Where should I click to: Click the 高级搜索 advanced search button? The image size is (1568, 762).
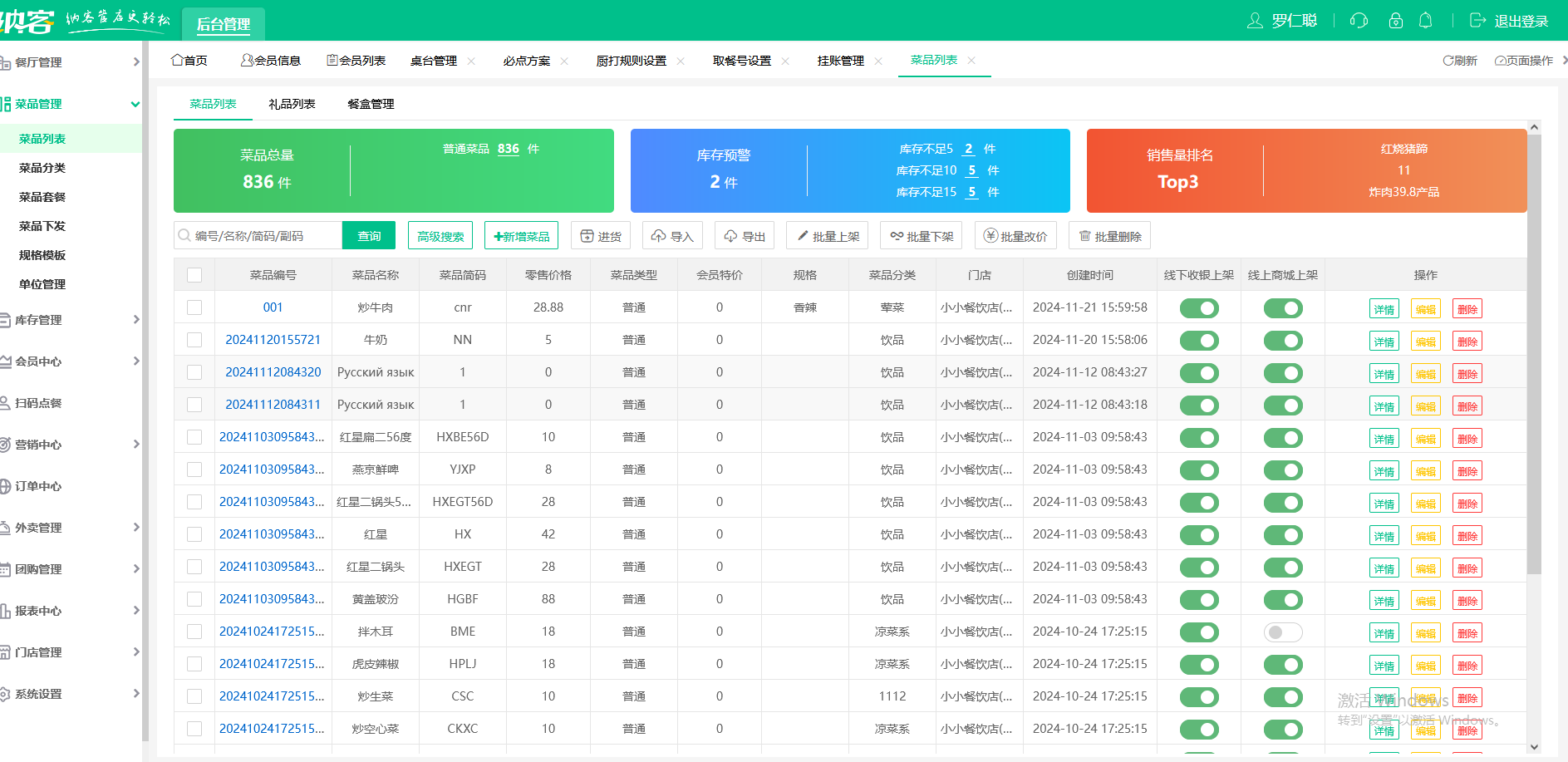440,236
